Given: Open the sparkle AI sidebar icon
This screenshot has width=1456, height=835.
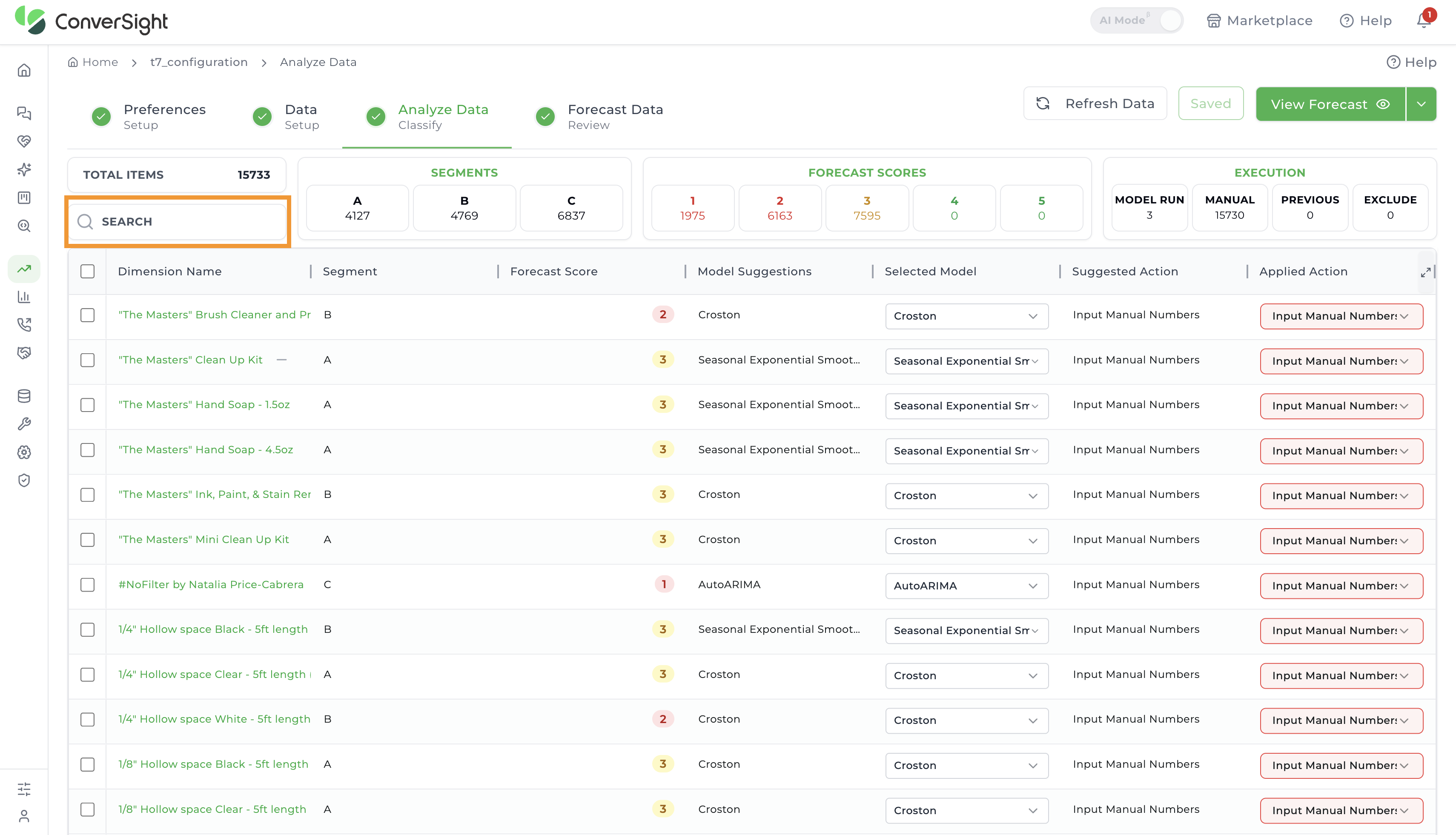Looking at the screenshot, I should pyautogui.click(x=24, y=169).
